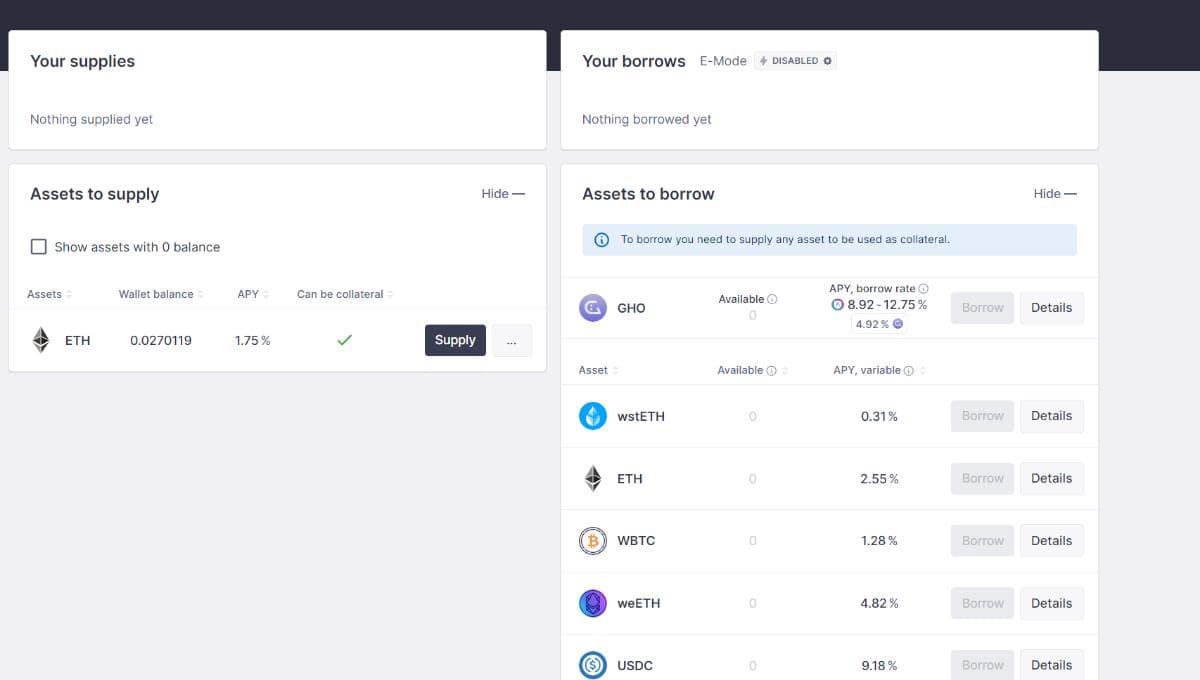Viewport: 1200px width, 680px height.
Task: Collapse Assets to supply with Hide
Action: tap(502, 194)
